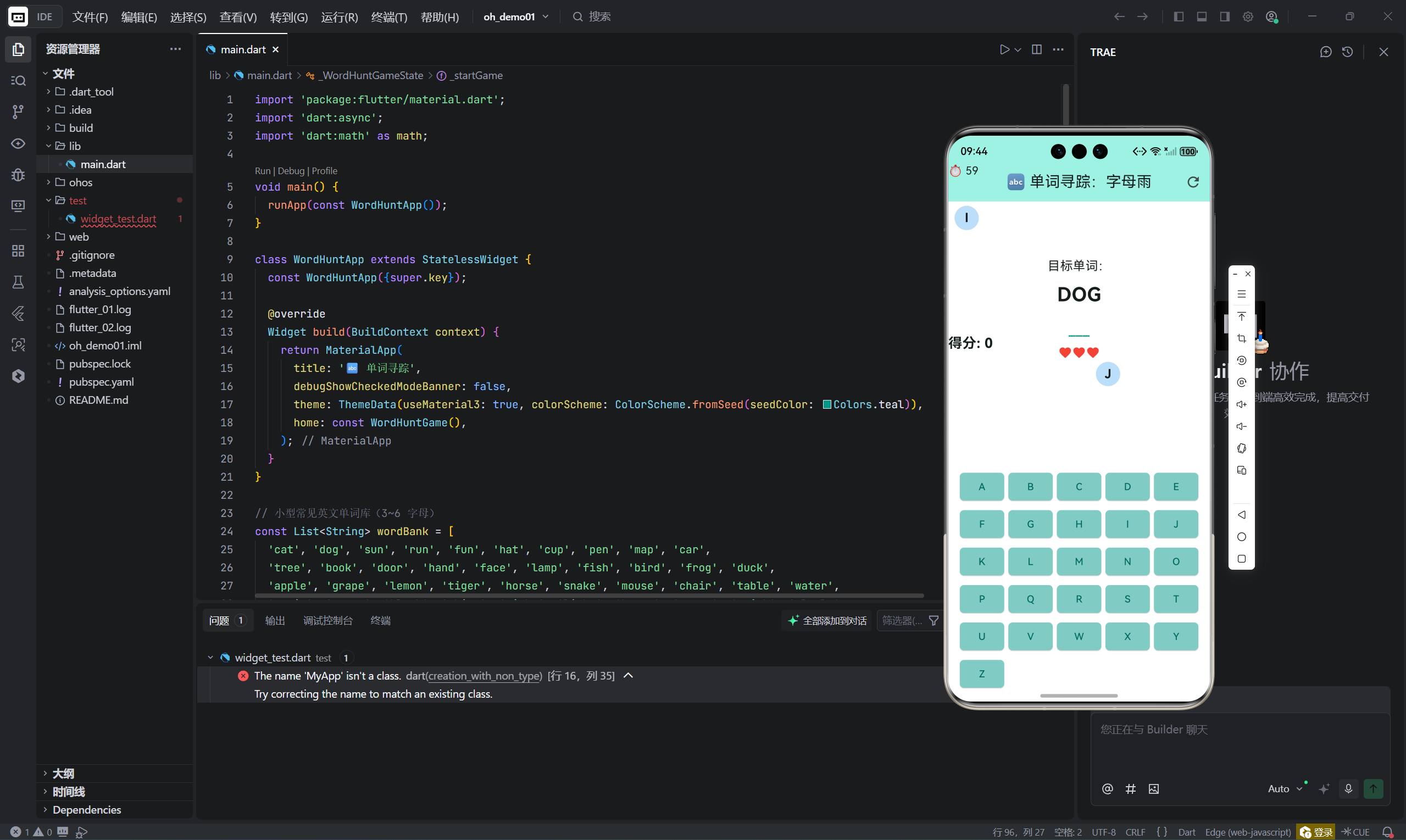1406x840 pixels.
Task: Expand the ohos folder
Action: (x=80, y=182)
